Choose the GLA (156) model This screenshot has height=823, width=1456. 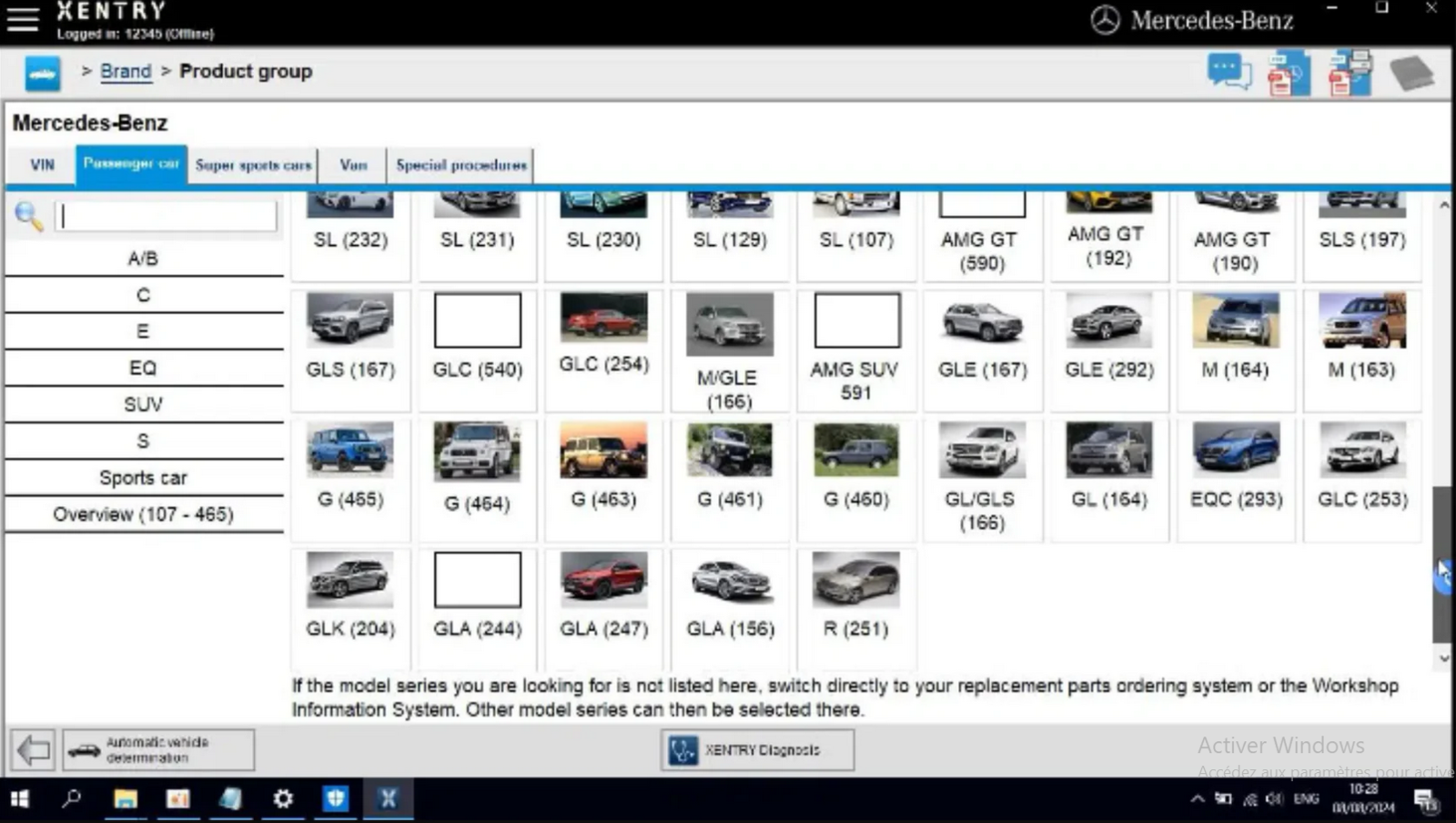point(730,608)
